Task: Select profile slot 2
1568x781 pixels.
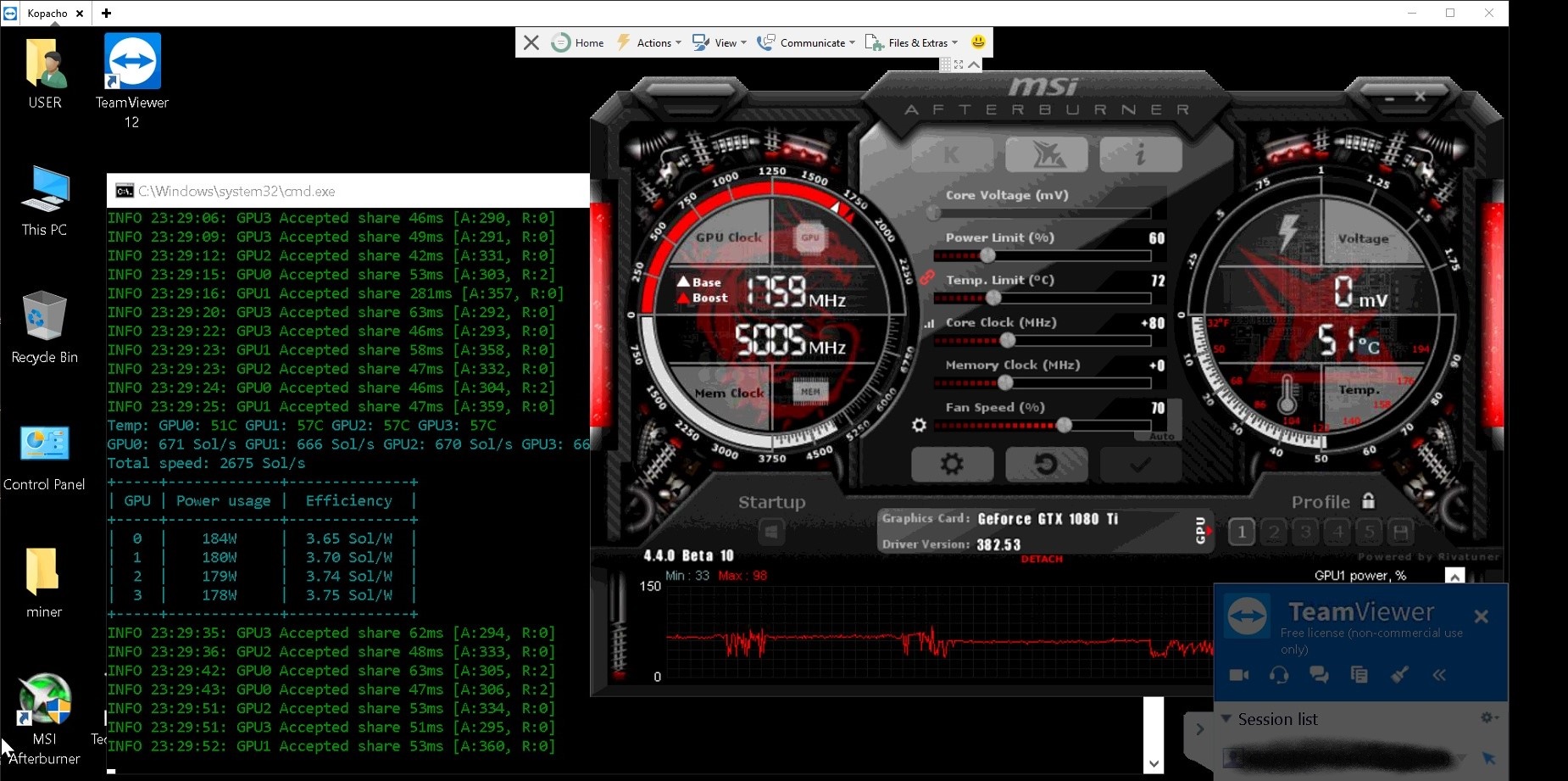Action: pyautogui.click(x=1274, y=532)
